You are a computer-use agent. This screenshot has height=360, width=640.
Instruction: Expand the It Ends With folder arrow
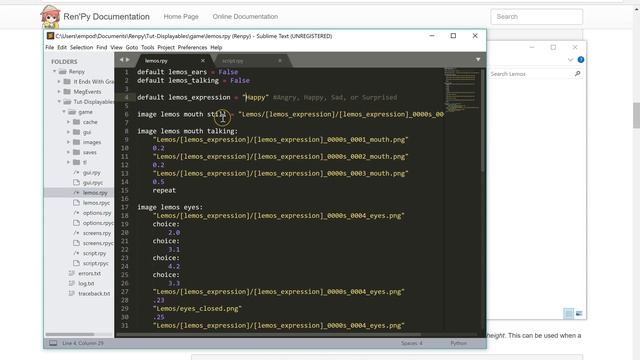click(x=59, y=82)
